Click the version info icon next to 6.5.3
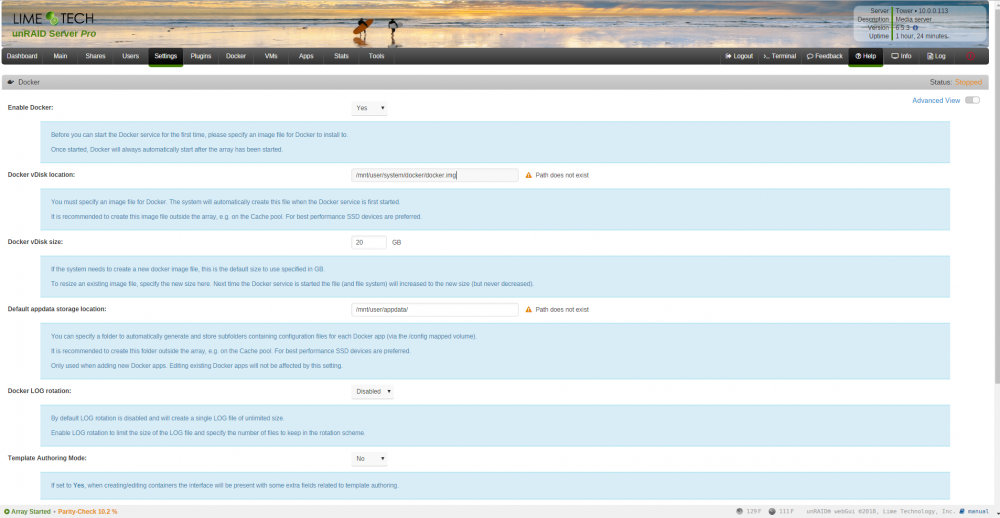Screen dimensions: 1000x518 click(x=915, y=28)
